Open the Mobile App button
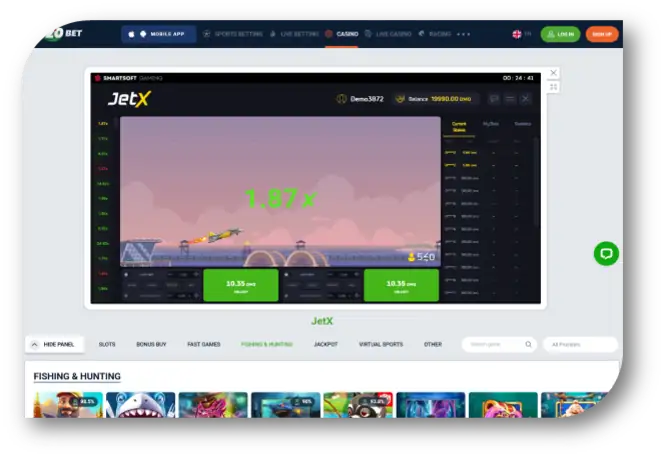Image resolution: width=665 pixels, height=458 pixels. tap(159, 34)
